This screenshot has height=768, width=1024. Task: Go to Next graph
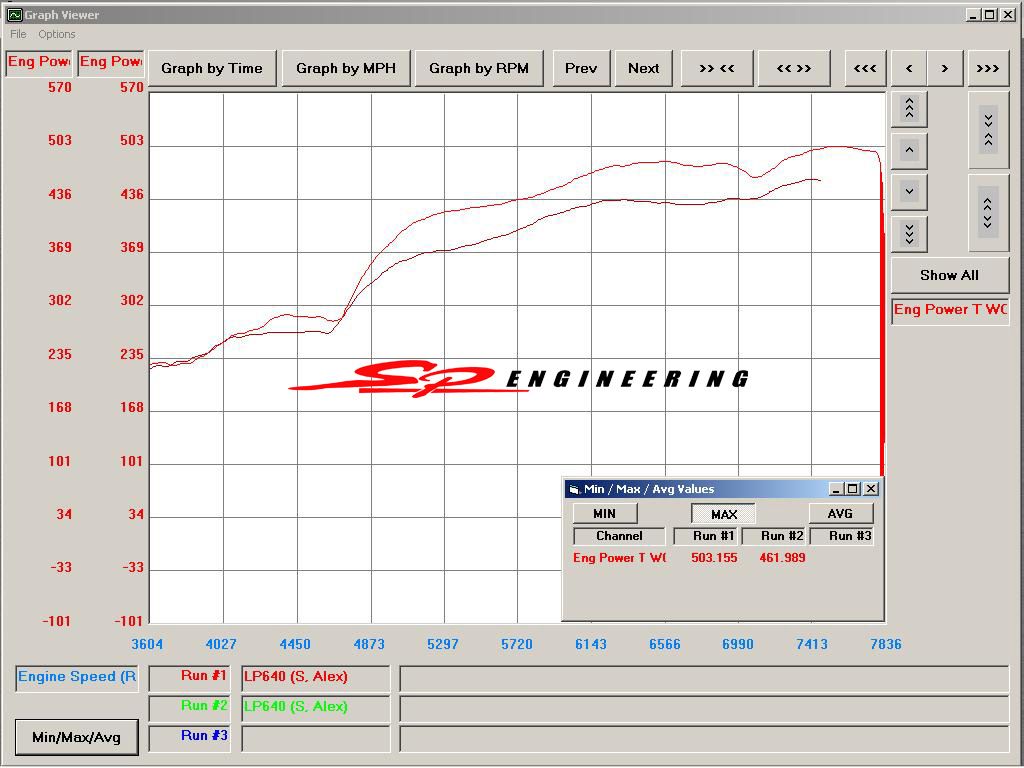643,69
